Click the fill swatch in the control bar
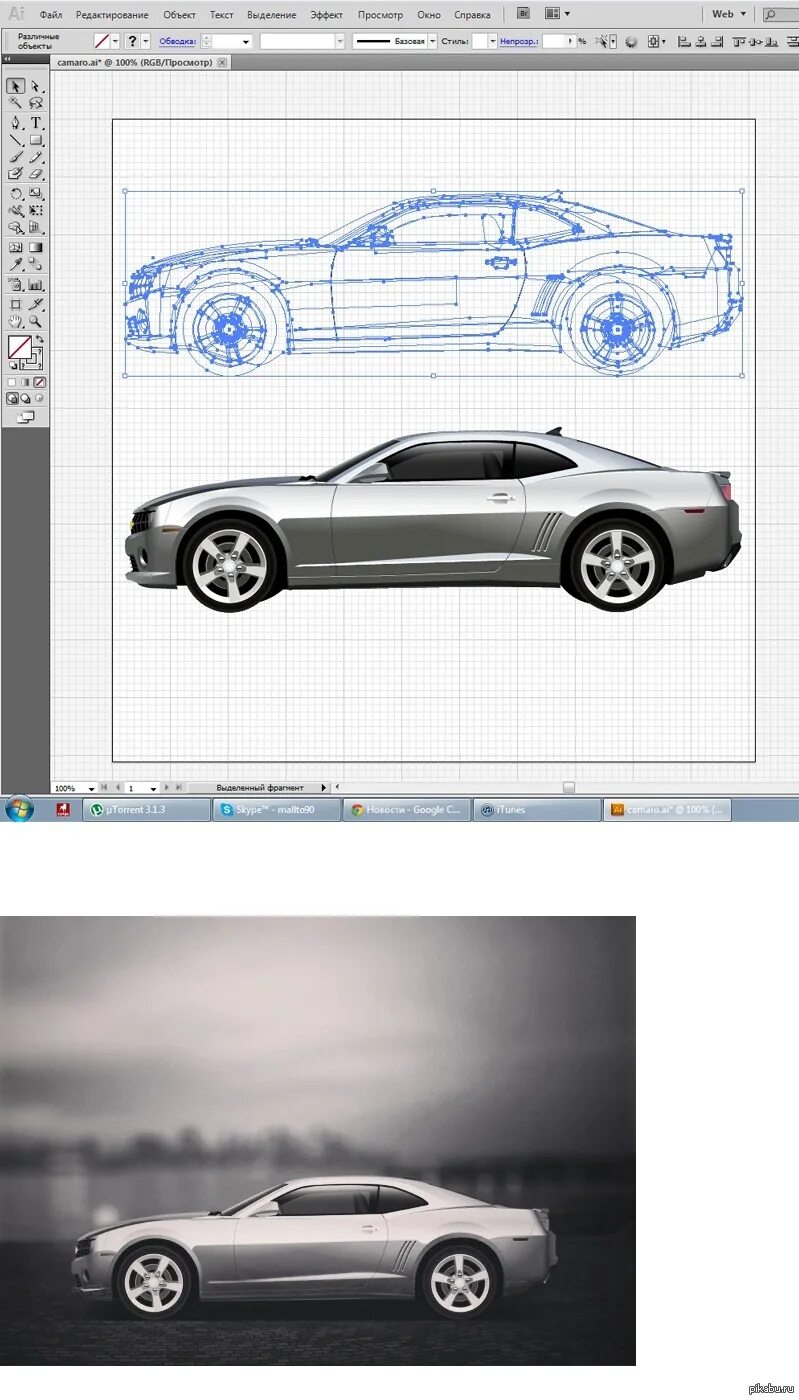Image resolution: width=799 pixels, height=1400 pixels. (x=102, y=41)
